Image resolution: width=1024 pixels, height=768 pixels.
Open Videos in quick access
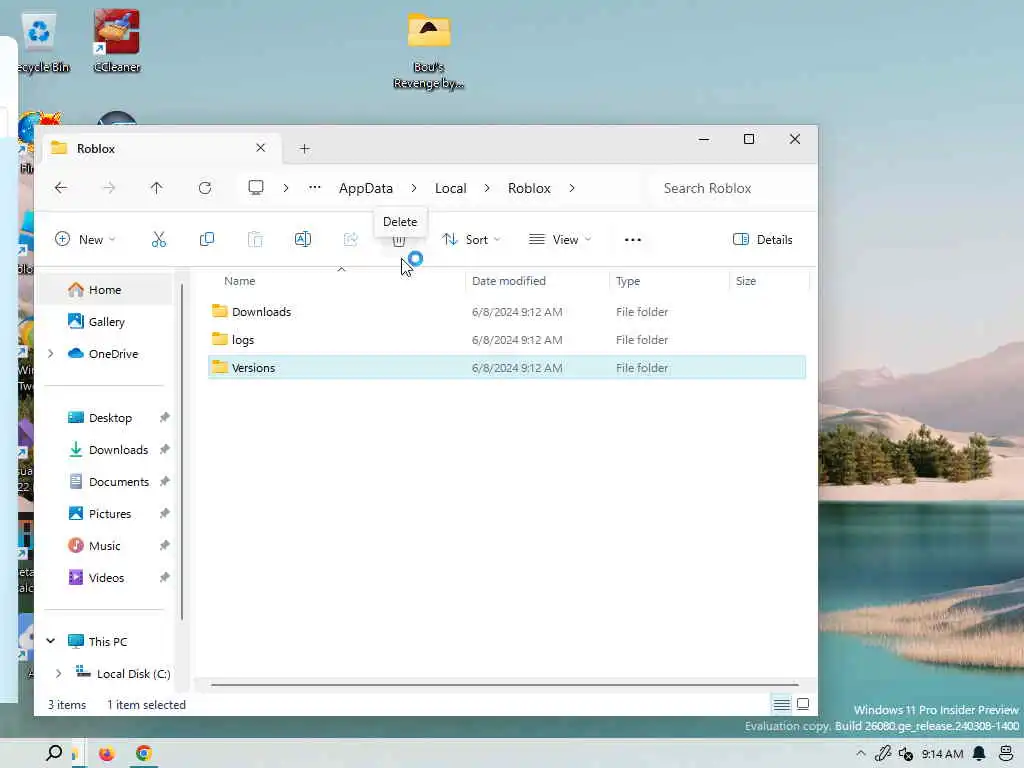pos(108,577)
